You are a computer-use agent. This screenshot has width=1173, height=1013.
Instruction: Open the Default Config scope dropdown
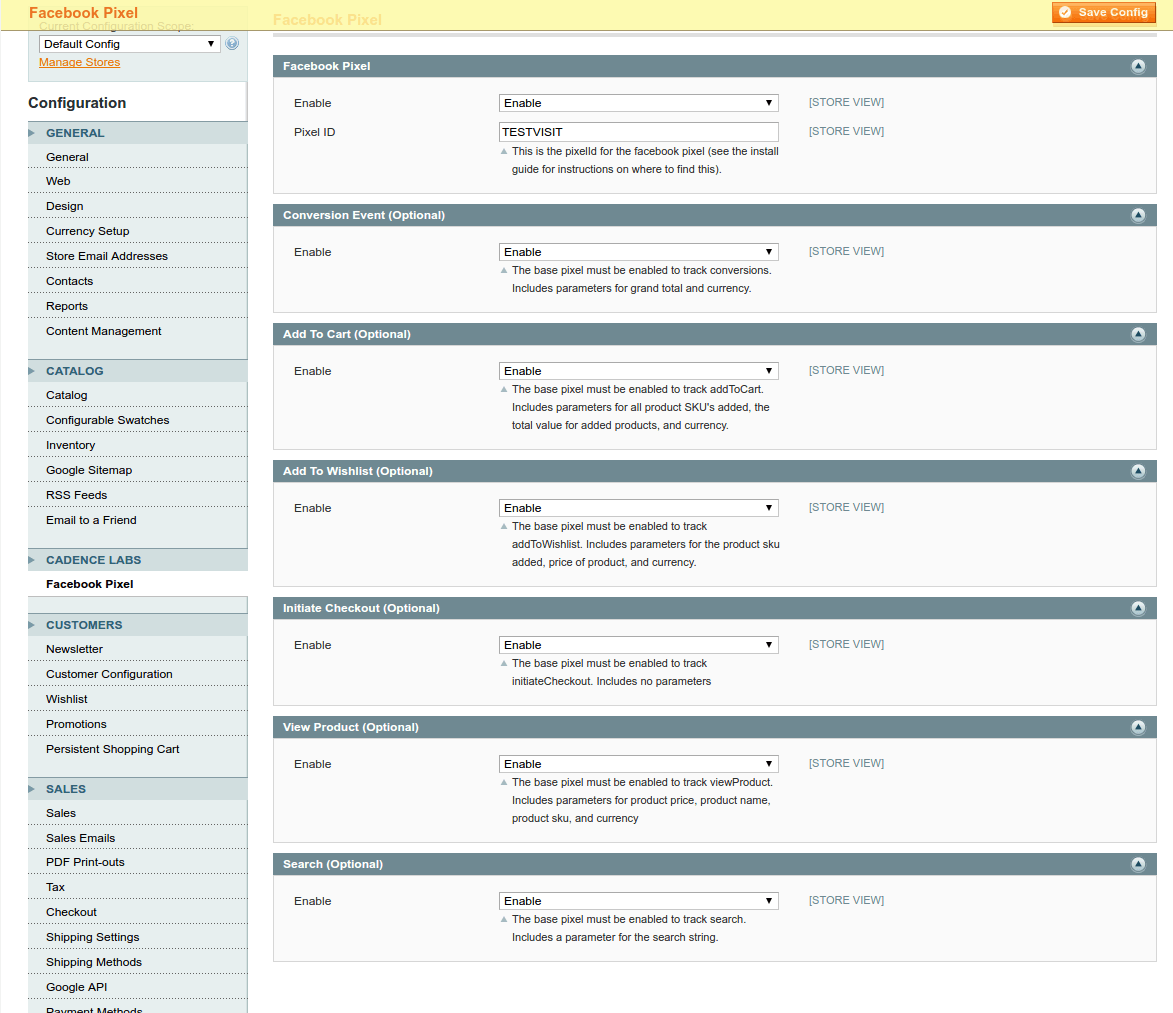[x=129, y=43]
